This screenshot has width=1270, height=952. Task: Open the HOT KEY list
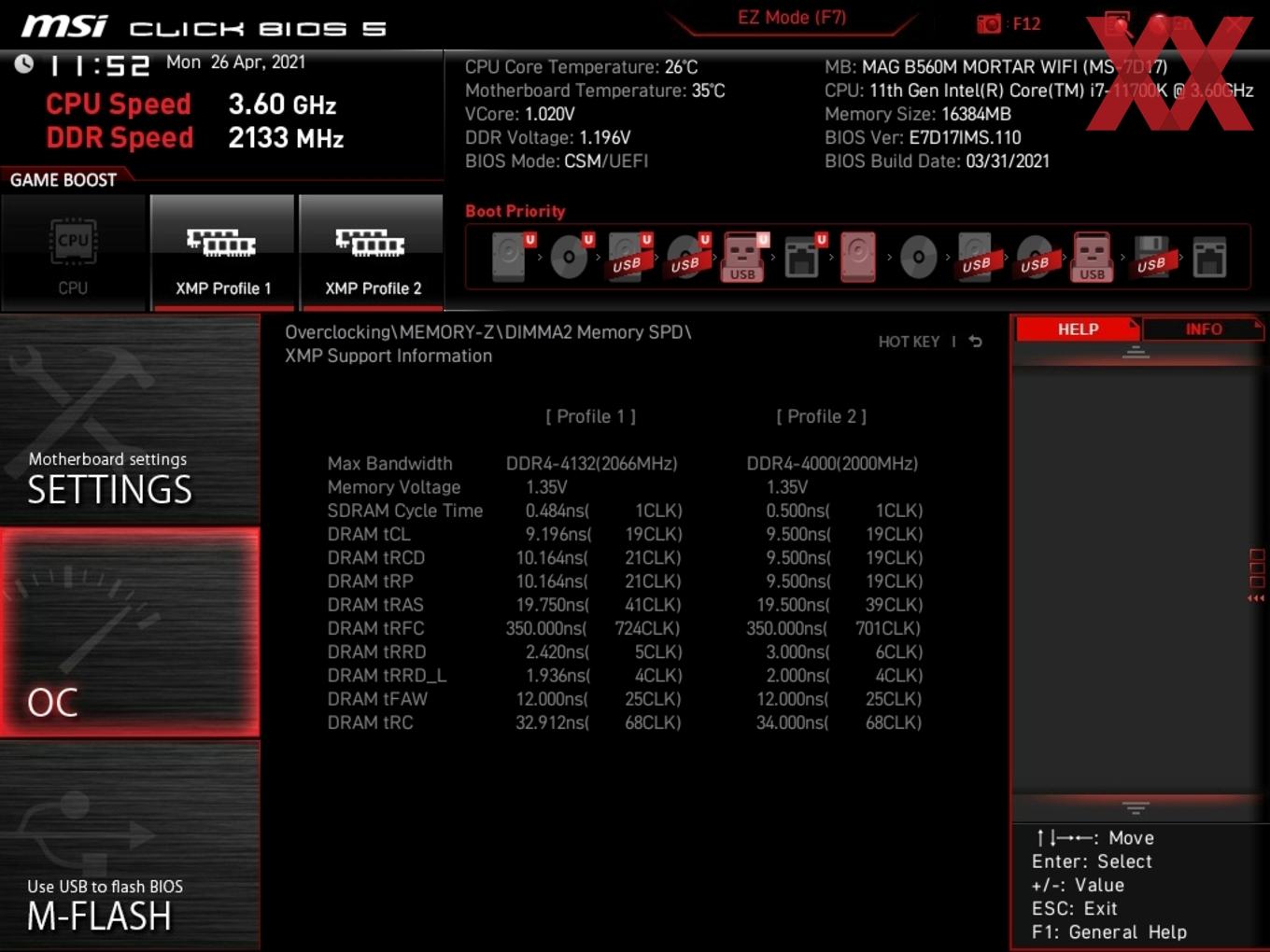909,342
